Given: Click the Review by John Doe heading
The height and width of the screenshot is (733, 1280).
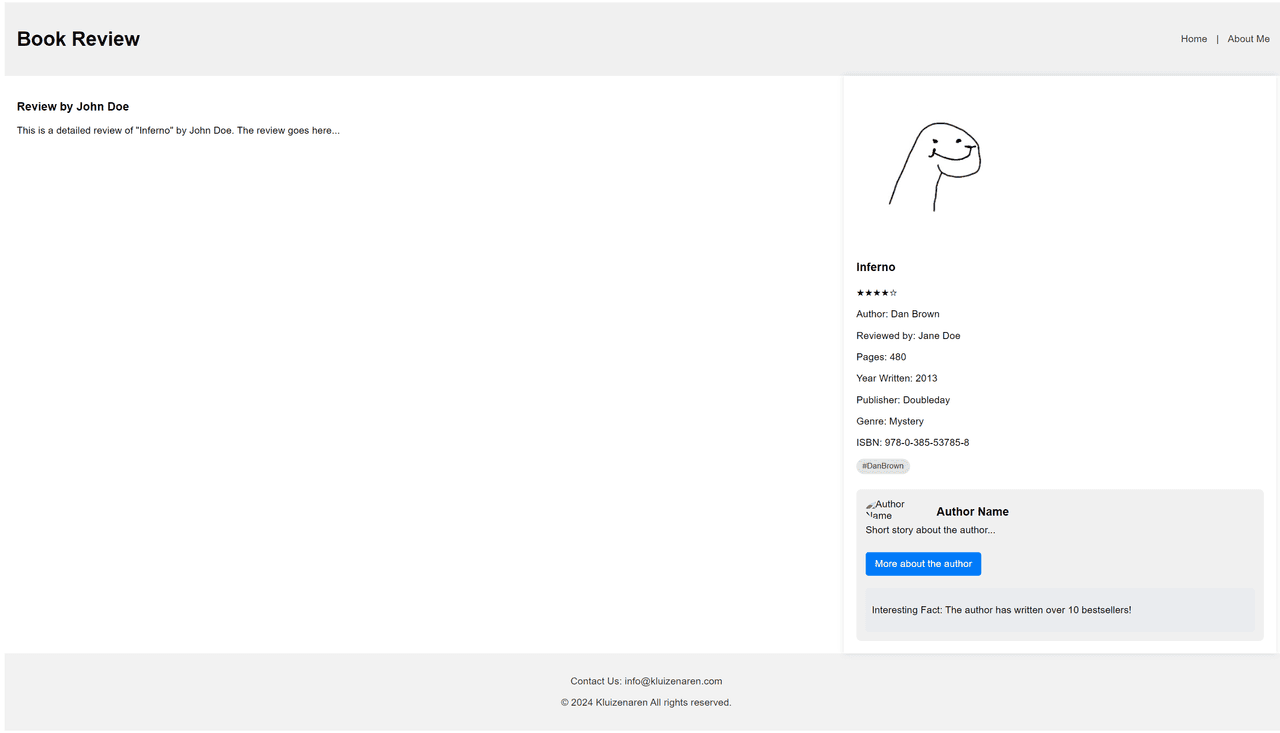Looking at the screenshot, I should coord(73,107).
